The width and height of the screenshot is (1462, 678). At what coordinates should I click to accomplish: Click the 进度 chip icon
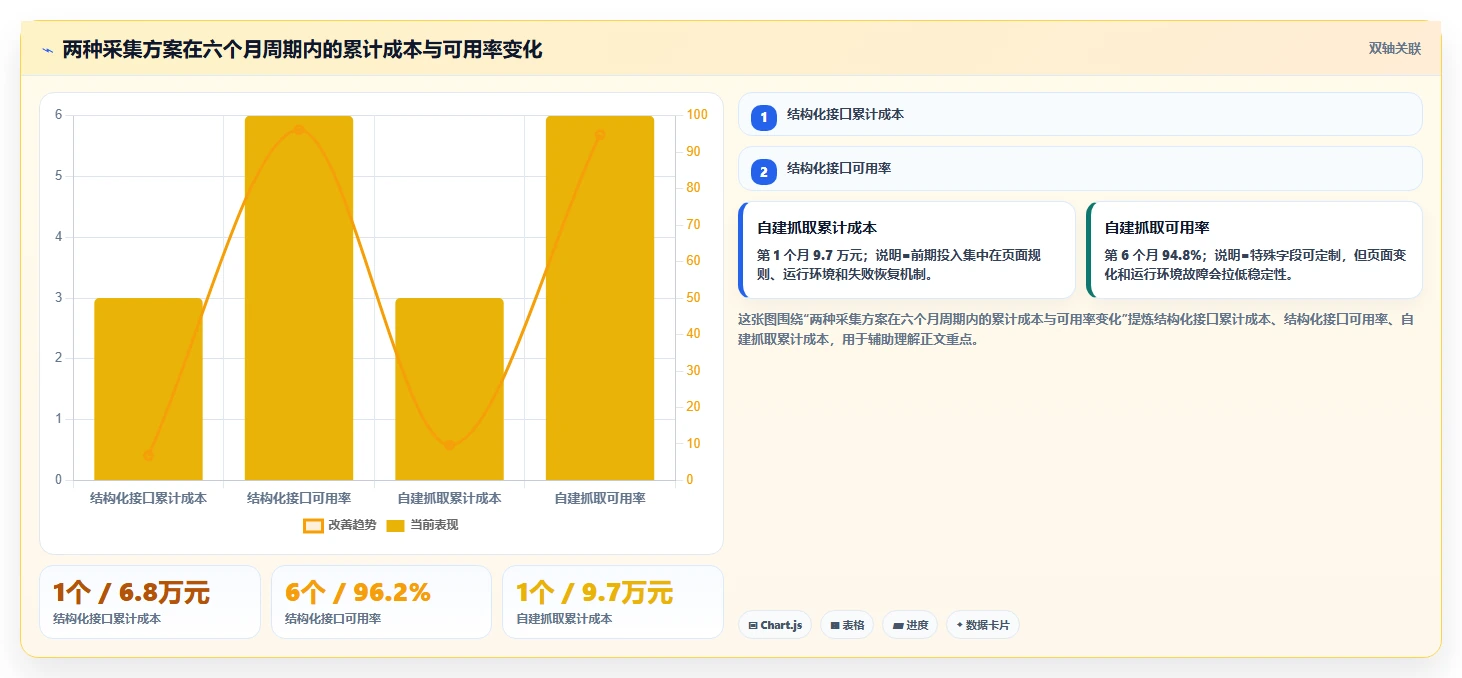click(898, 626)
